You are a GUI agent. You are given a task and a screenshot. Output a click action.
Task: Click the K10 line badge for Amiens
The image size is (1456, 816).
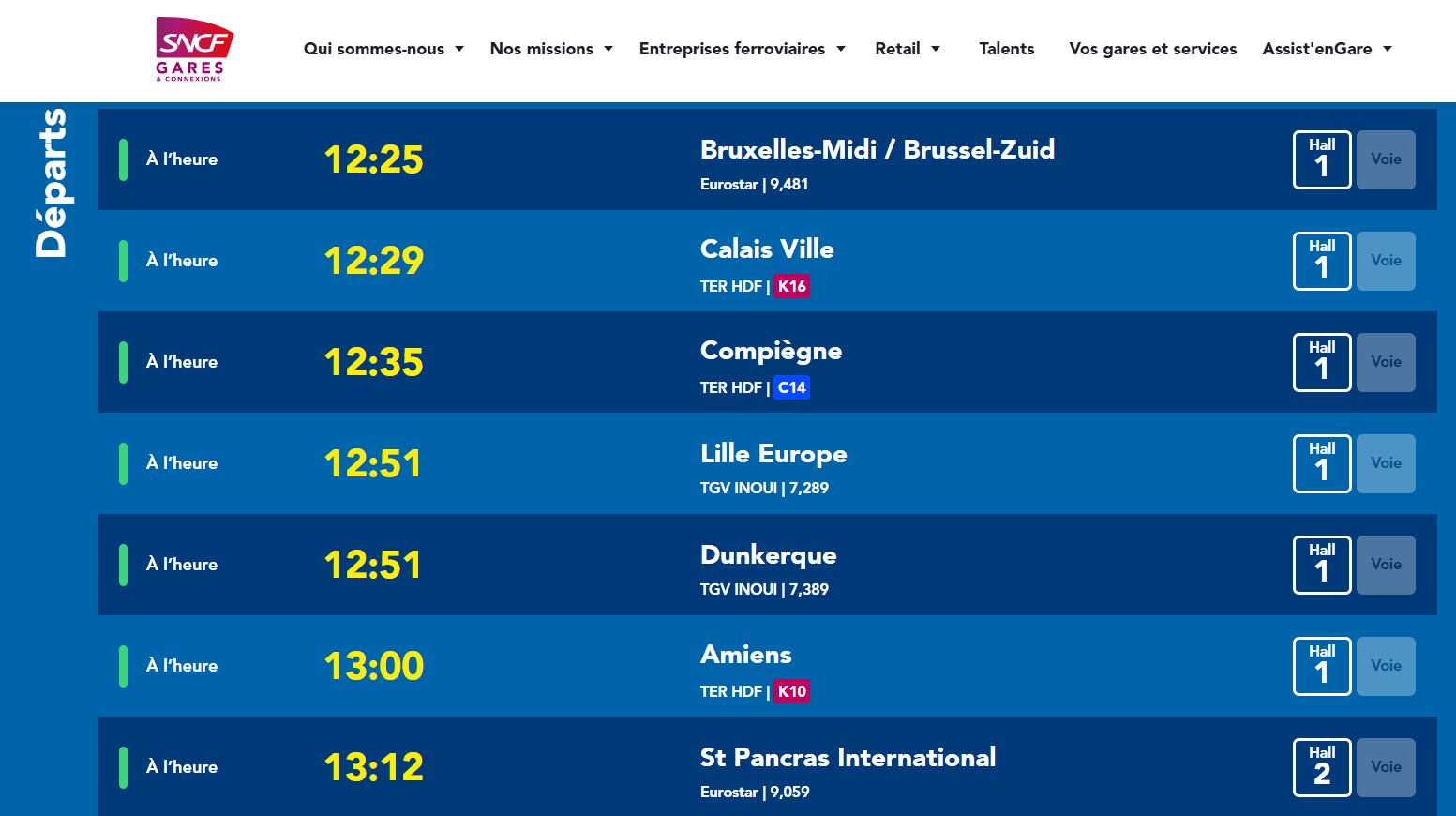click(x=791, y=691)
